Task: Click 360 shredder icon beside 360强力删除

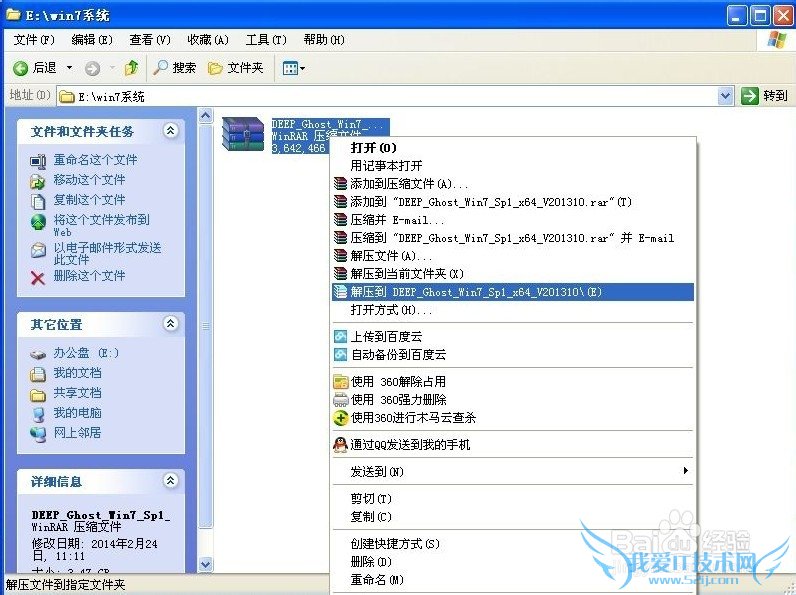Action: click(x=340, y=400)
